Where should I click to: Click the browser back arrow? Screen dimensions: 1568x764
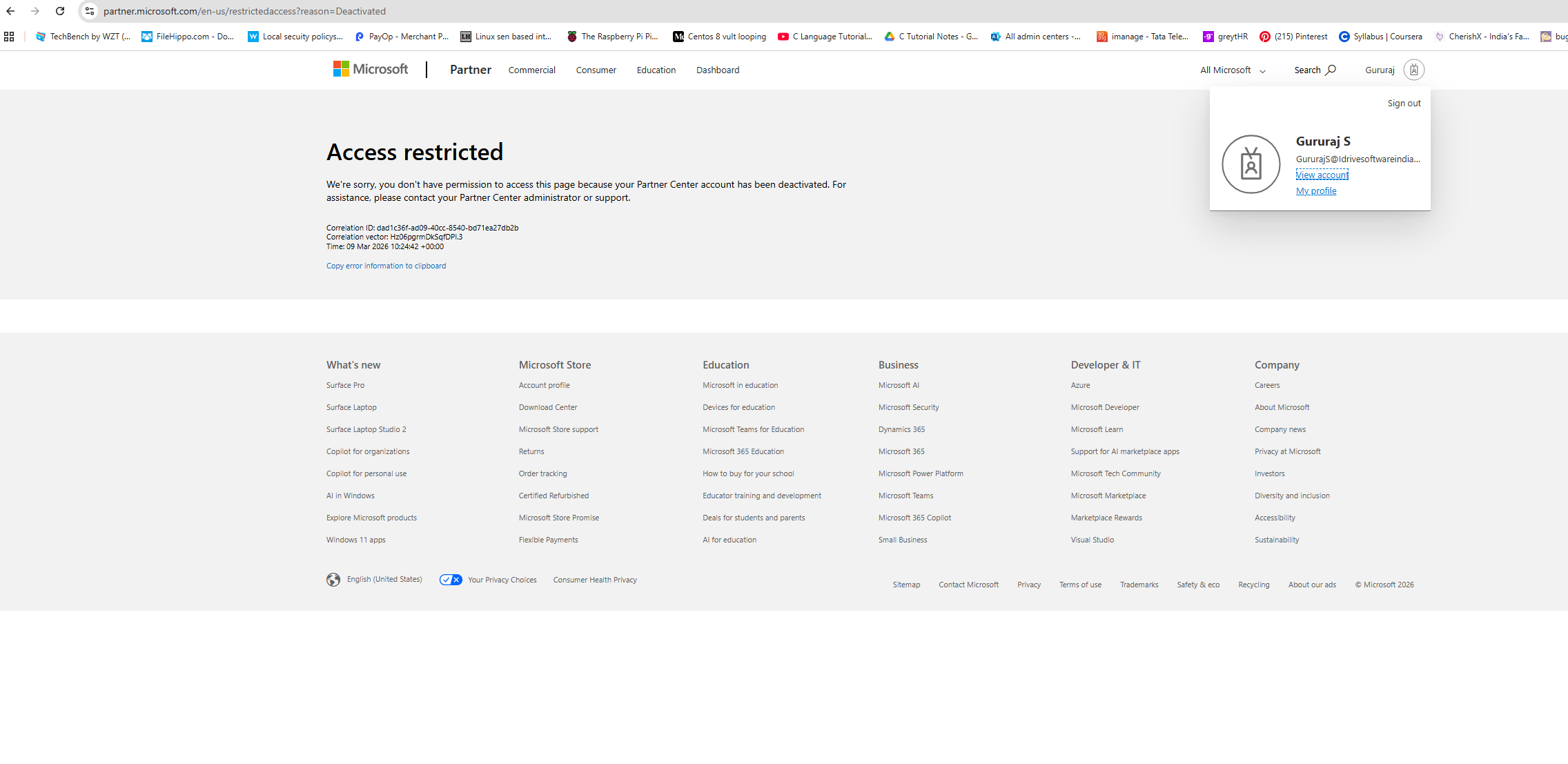coord(10,11)
